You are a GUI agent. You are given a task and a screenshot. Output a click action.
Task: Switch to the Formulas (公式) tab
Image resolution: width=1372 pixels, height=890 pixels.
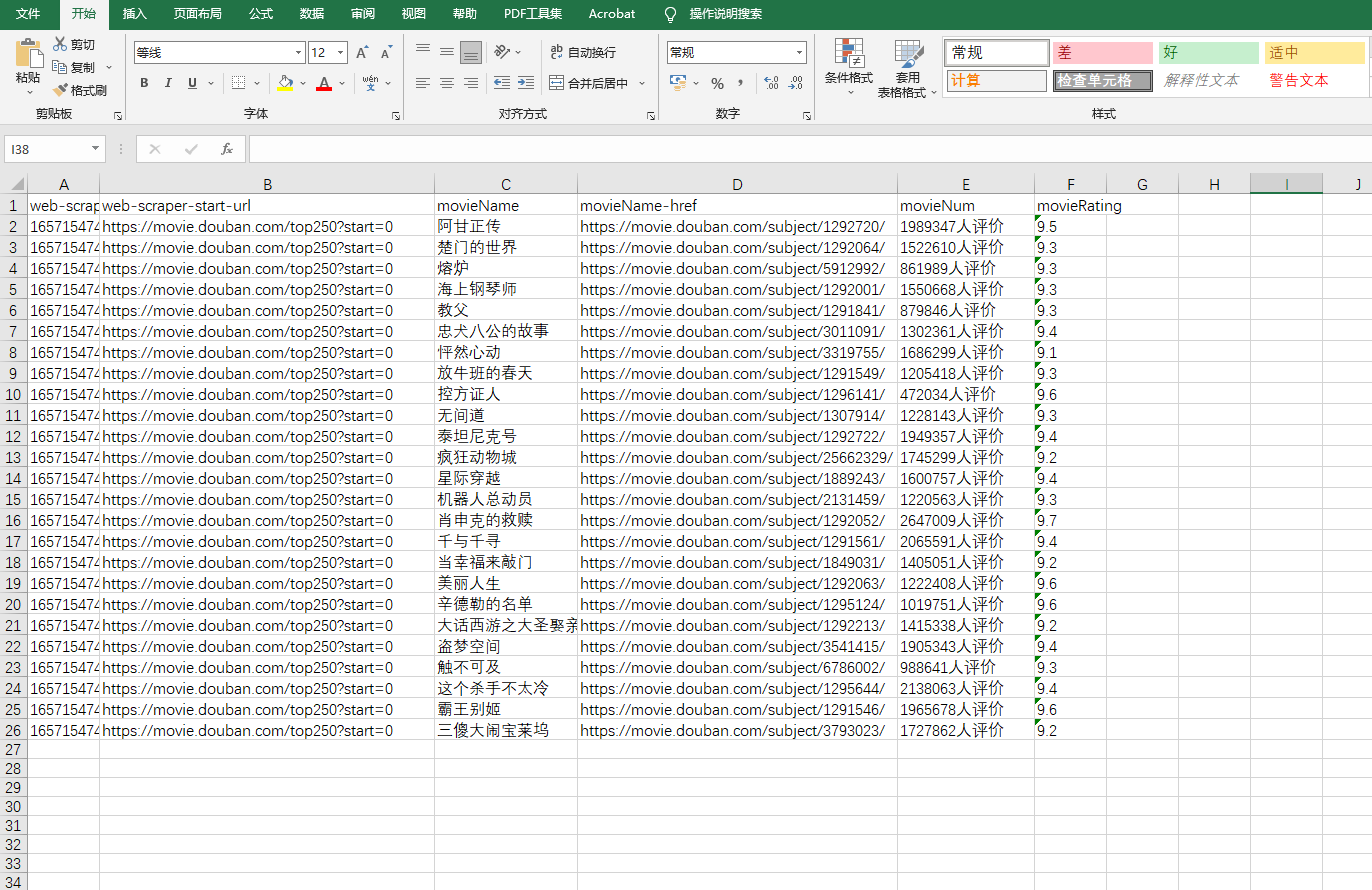click(x=261, y=14)
